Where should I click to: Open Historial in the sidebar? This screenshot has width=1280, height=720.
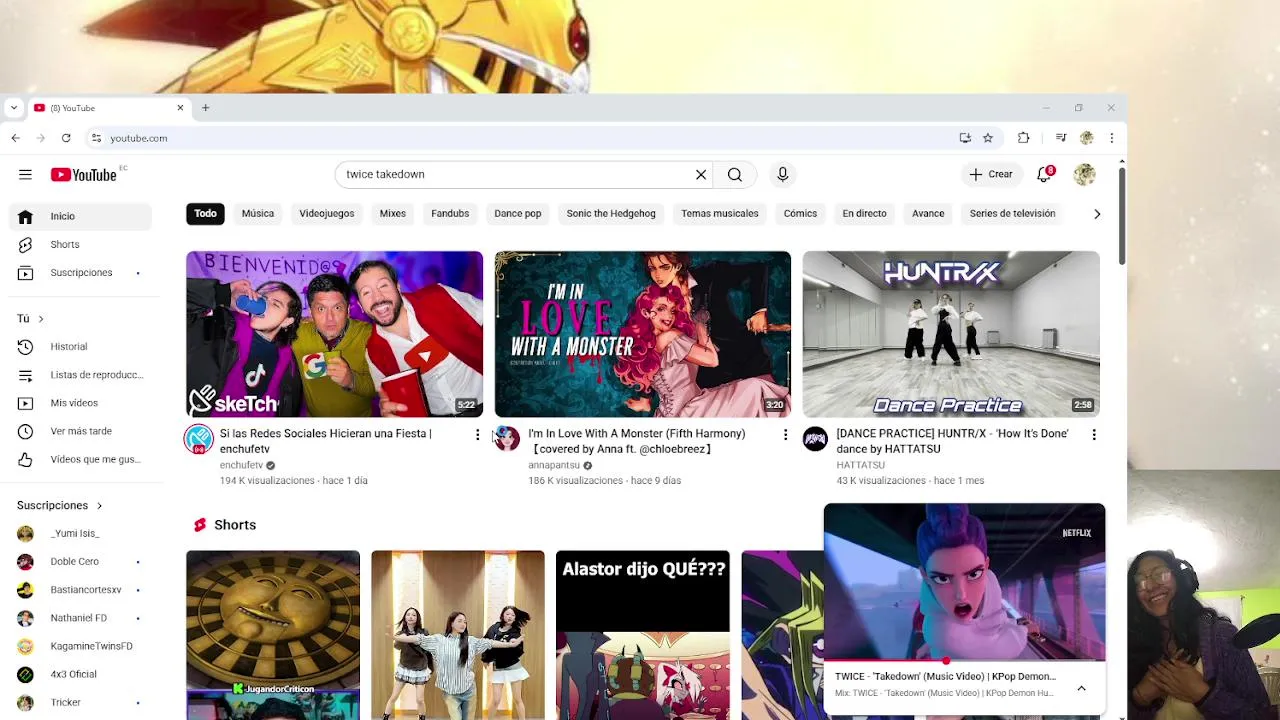(80, 346)
